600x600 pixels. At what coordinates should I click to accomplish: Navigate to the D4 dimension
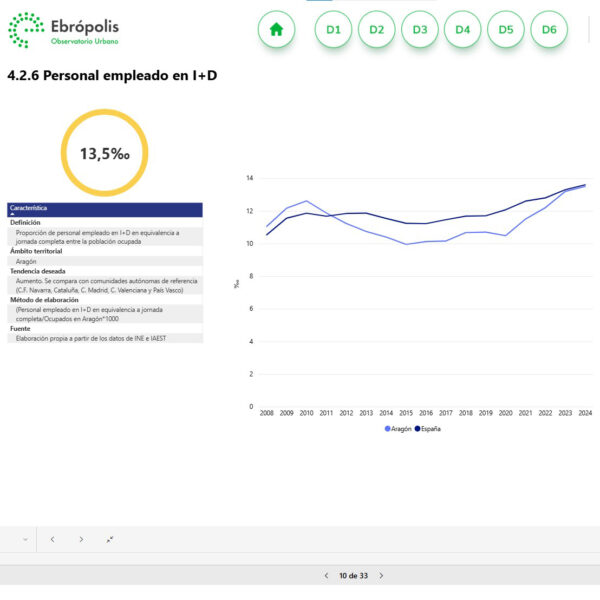click(x=462, y=30)
